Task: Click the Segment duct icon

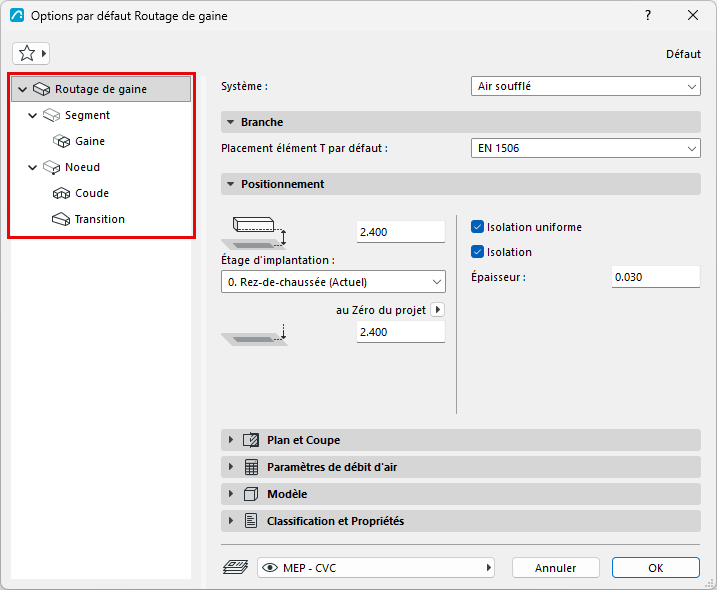Action: point(52,115)
